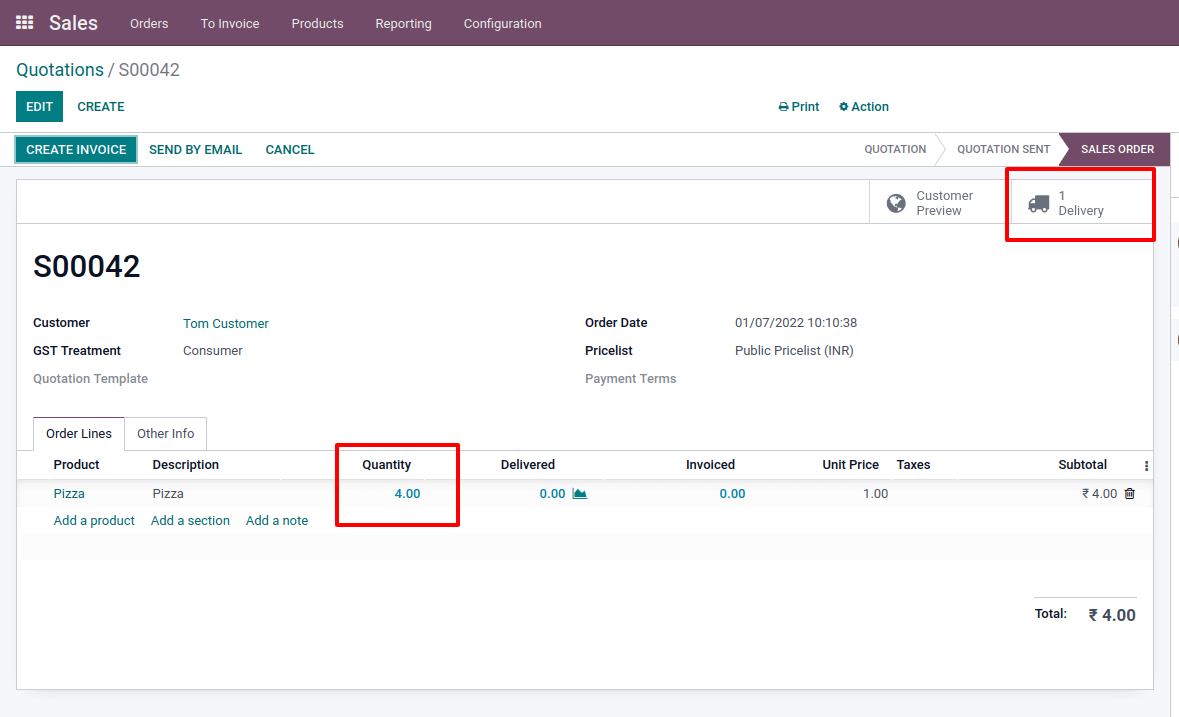Sort by the Description column header

(186, 464)
